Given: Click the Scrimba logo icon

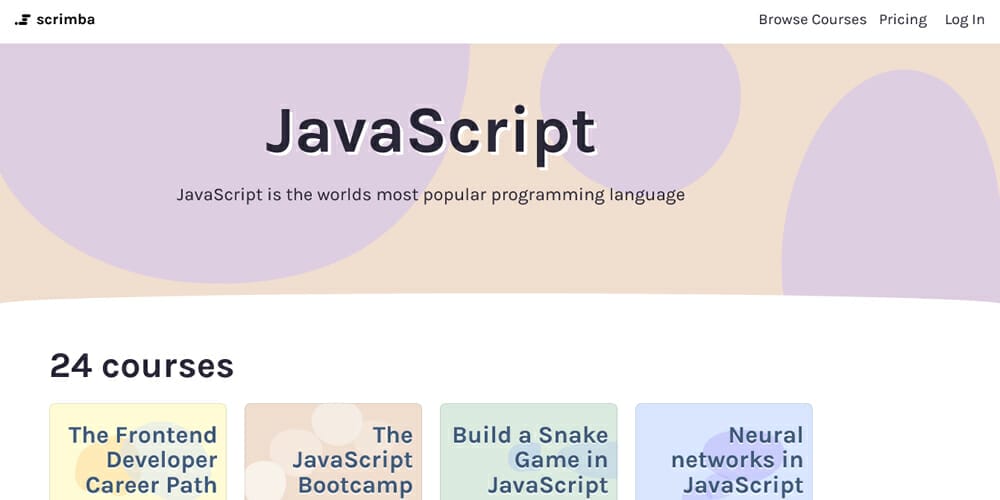Looking at the screenshot, I should tap(22, 20).
